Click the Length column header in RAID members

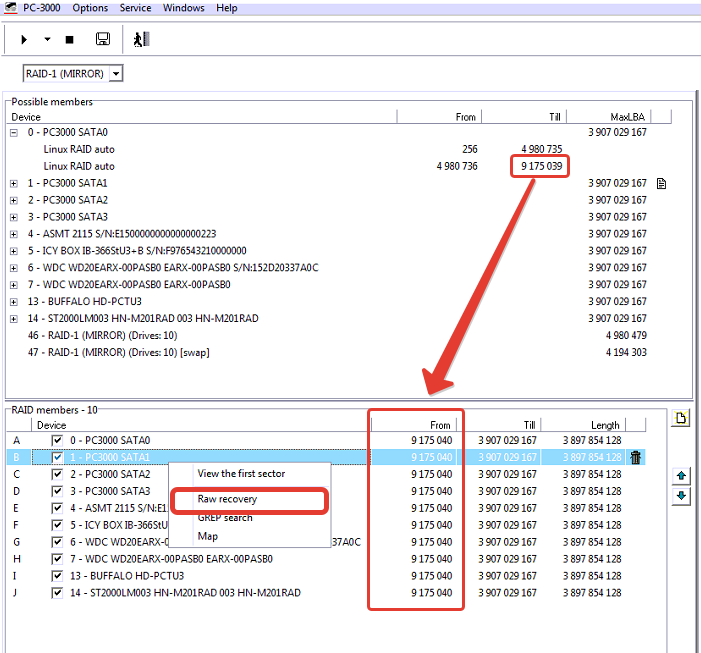pos(583,425)
